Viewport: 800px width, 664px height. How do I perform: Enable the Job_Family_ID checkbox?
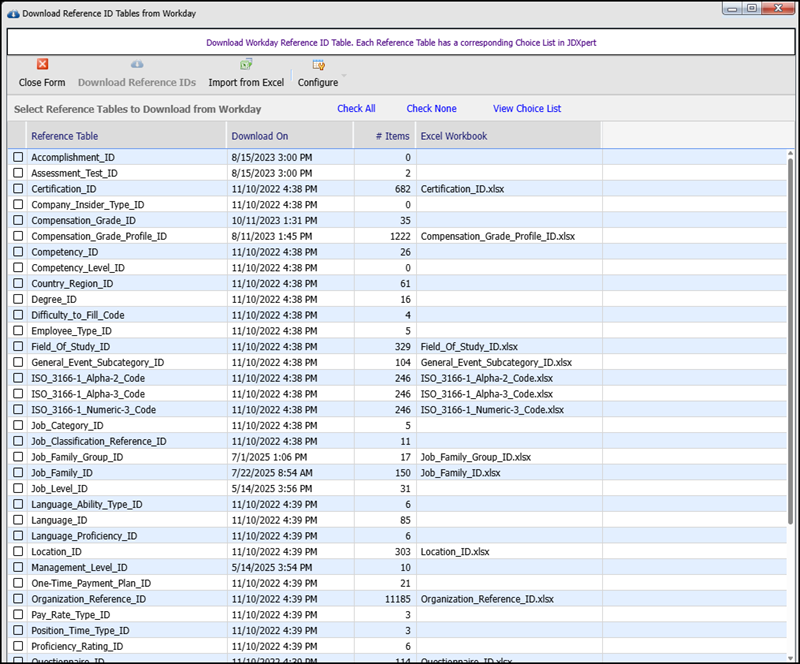[18, 473]
